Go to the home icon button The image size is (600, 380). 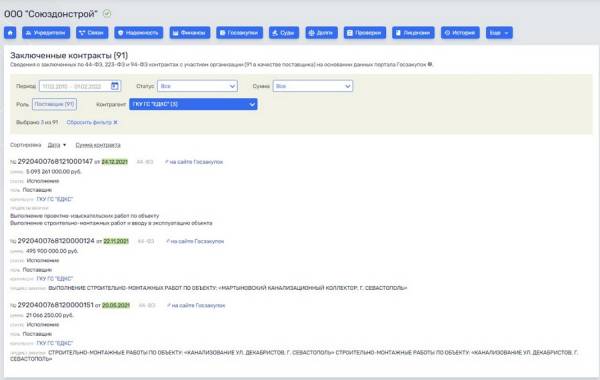click(x=10, y=33)
